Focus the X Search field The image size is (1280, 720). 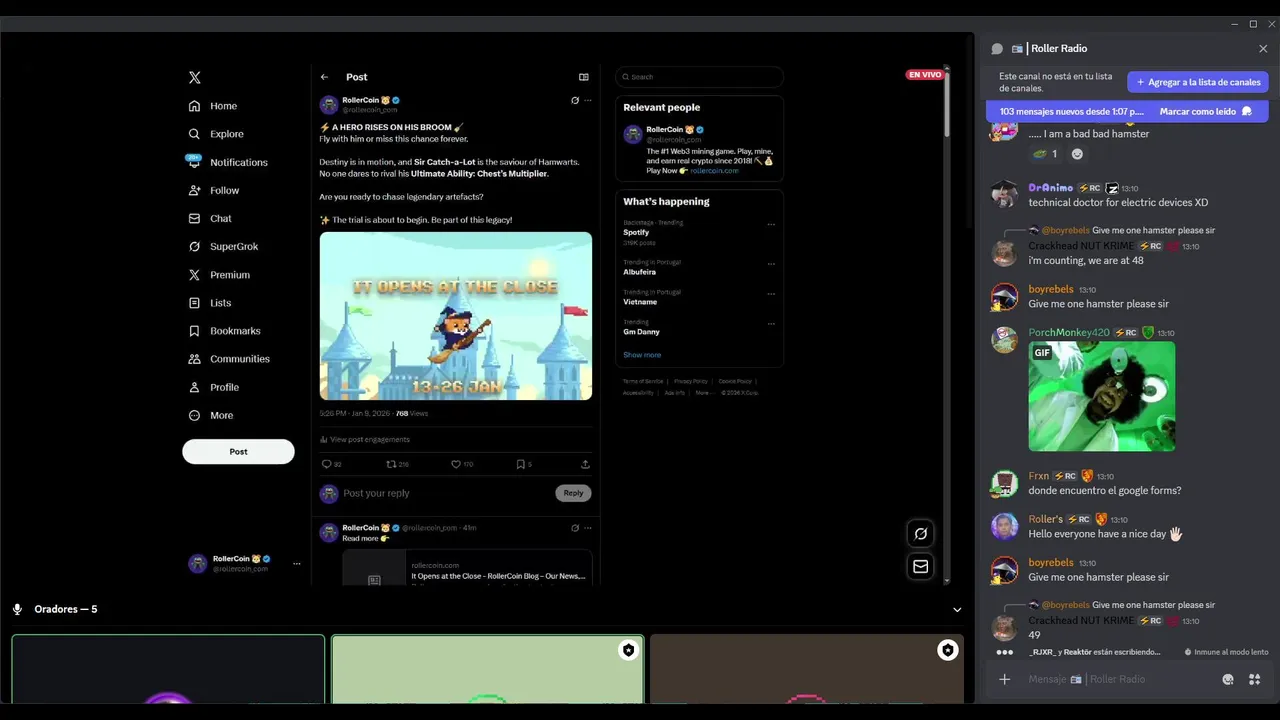click(x=699, y=77)
